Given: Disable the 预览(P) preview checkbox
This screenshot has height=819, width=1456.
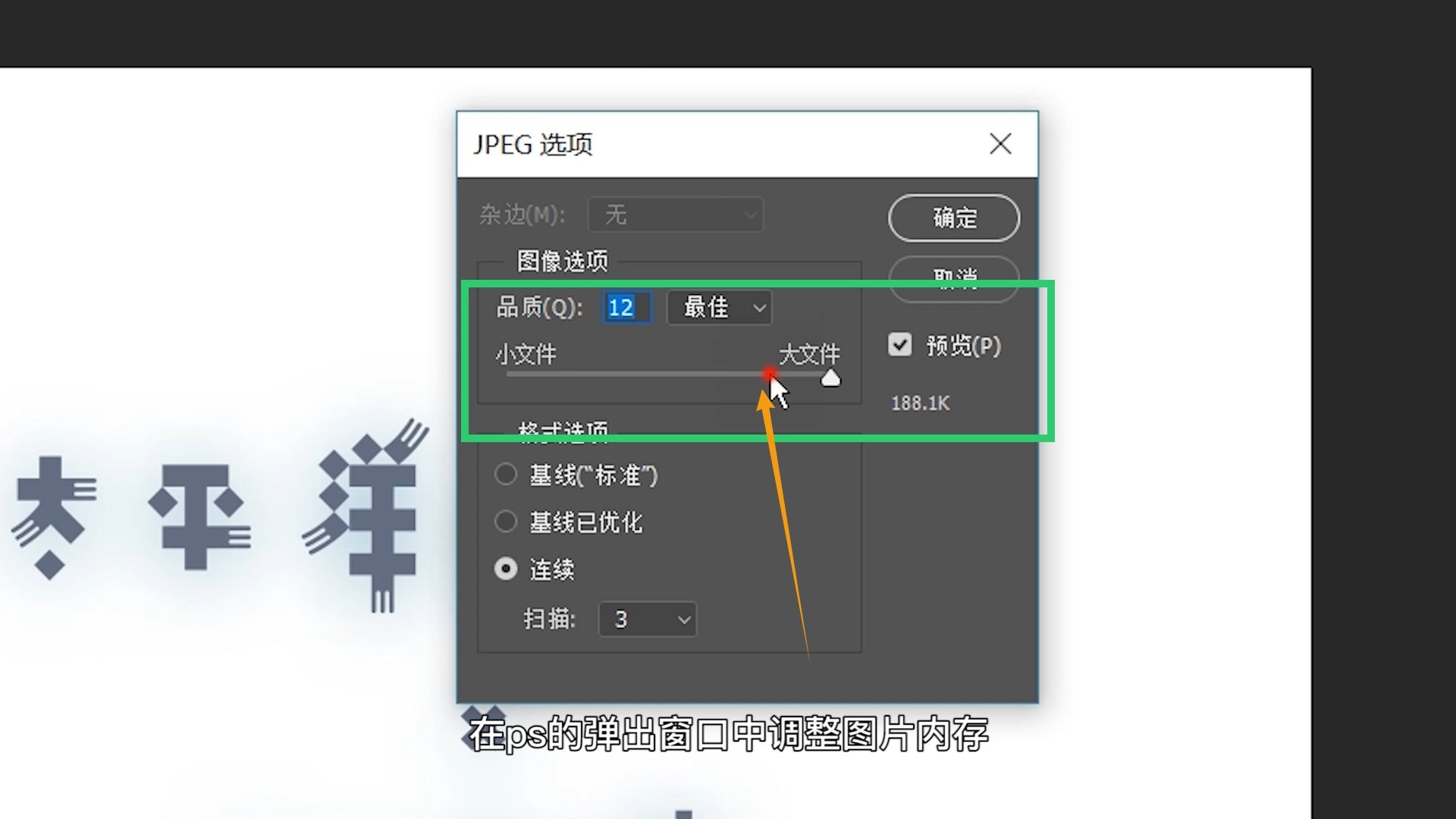Looking at the screenshot, I should [899, 344].
